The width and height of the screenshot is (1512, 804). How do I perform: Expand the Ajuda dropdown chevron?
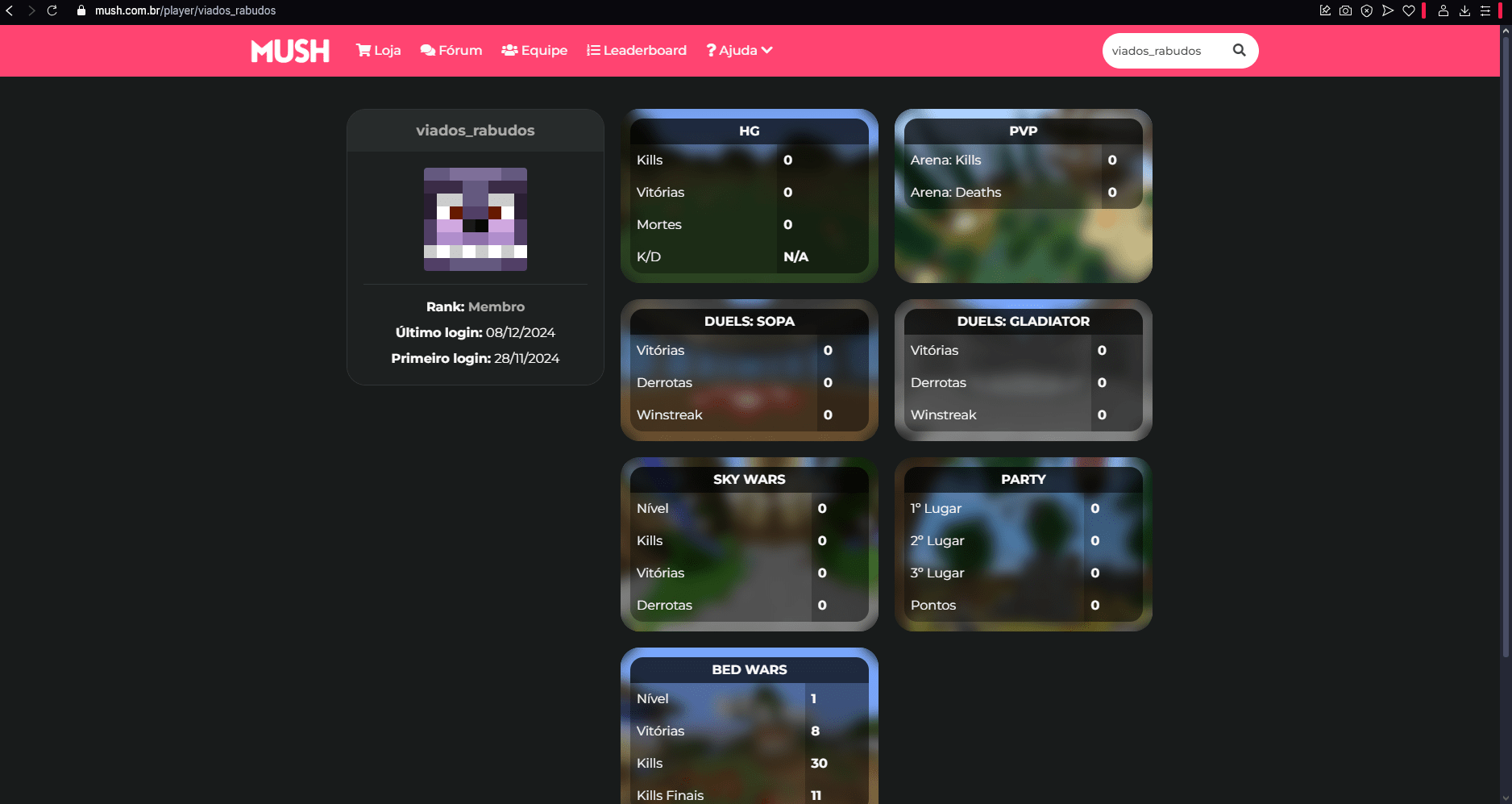click(x=766, y=50)
